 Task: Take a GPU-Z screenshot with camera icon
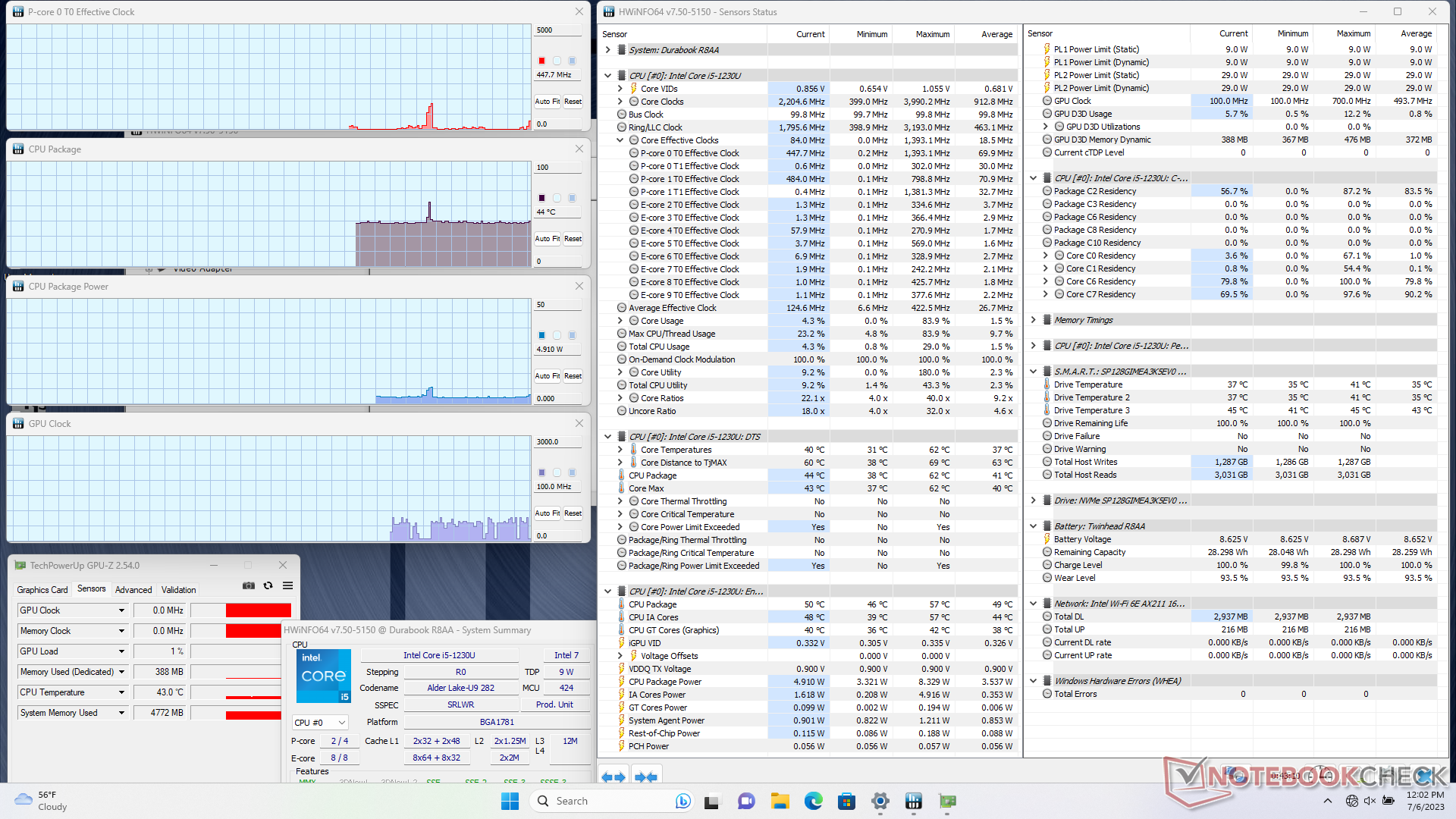(248, 585)
